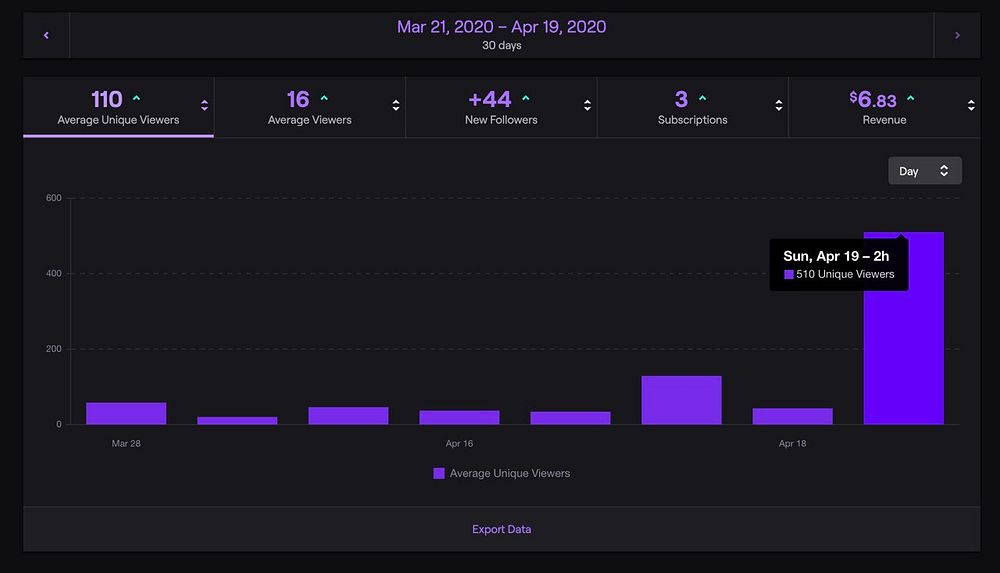
Task: Expand Revenue metric selector arrows
Action: pos(971,105)
